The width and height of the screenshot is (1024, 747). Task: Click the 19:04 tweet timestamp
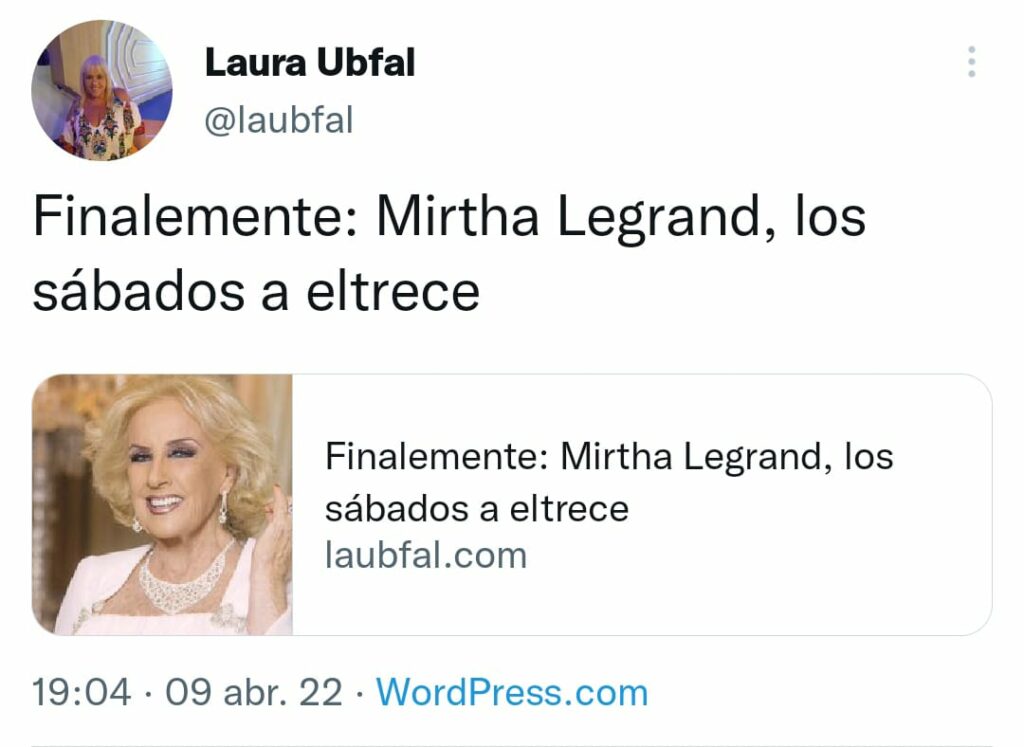[x=82, y=692]
